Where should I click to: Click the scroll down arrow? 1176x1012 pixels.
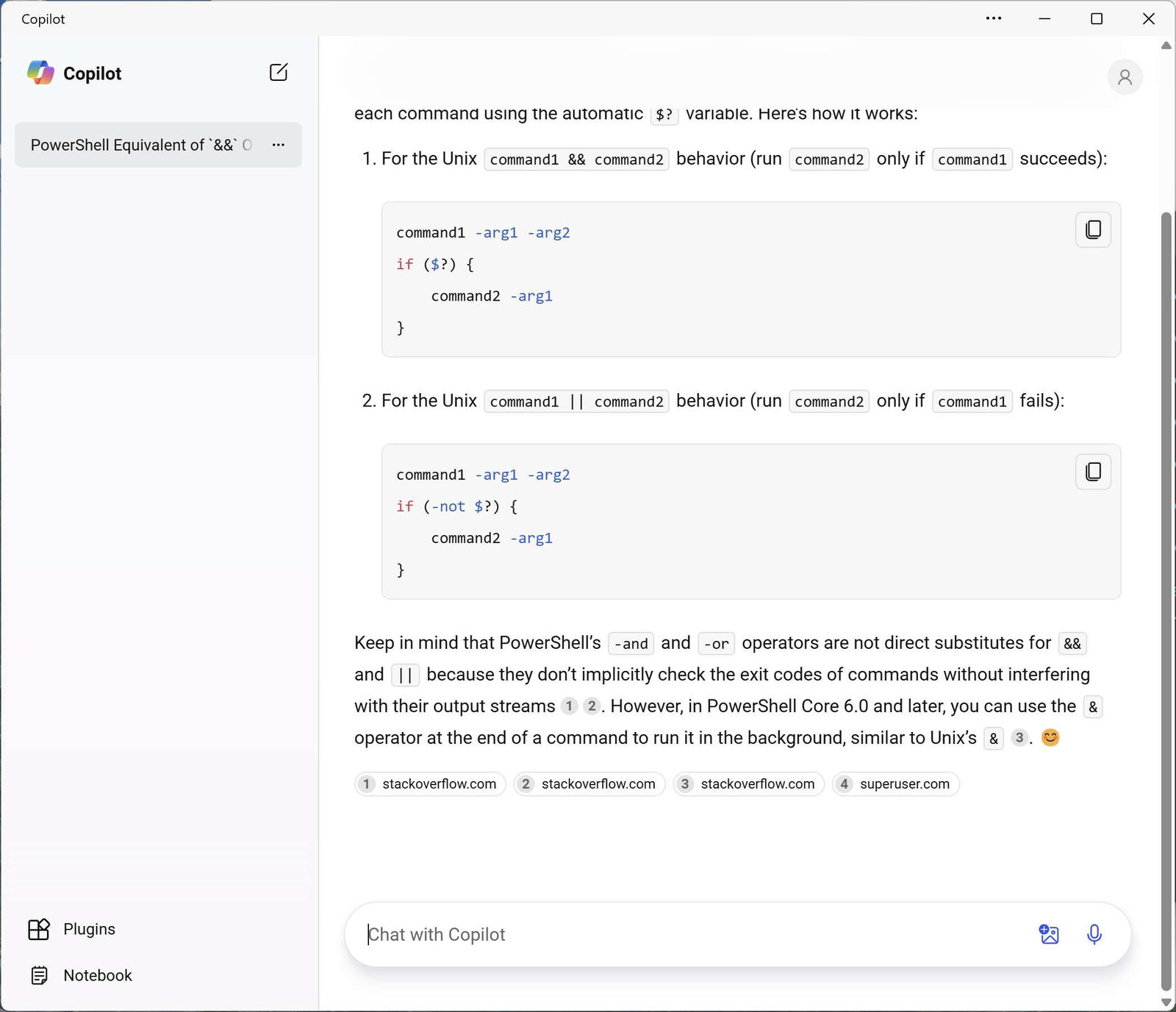[1166, 1002]
